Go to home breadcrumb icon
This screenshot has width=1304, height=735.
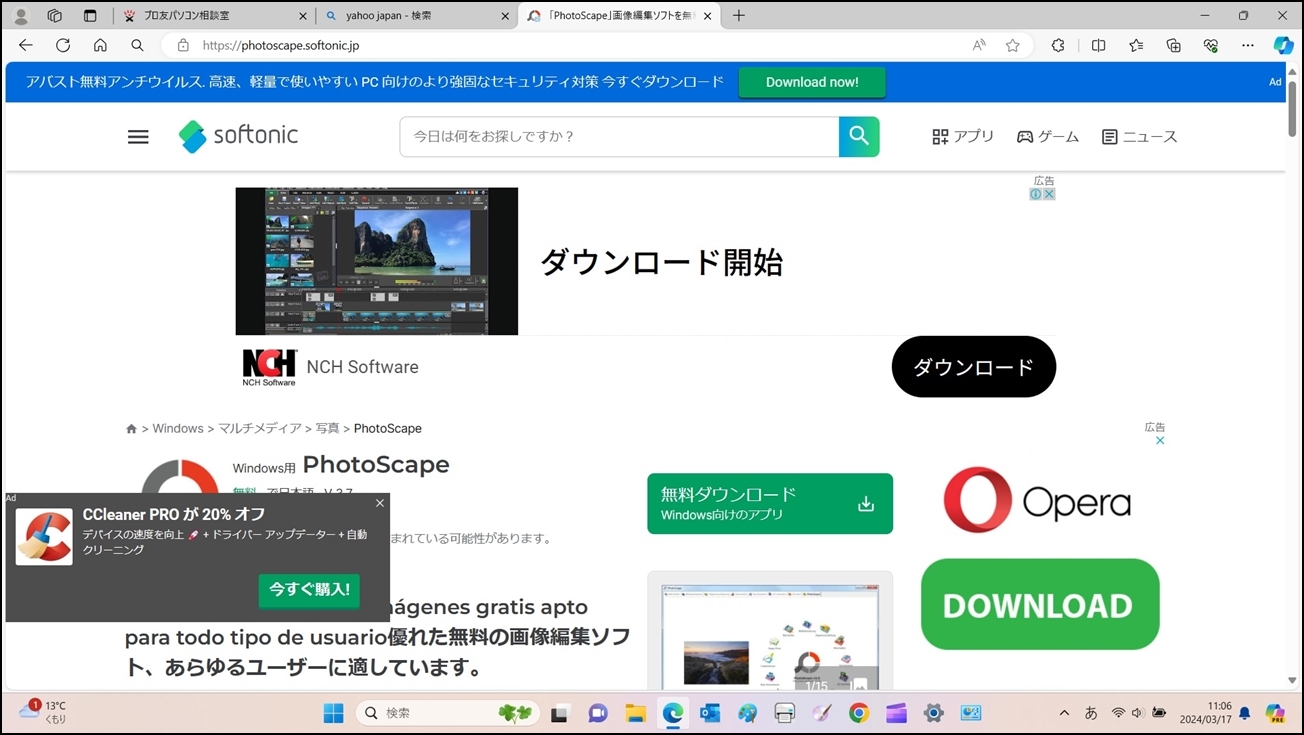coord(131,429)
